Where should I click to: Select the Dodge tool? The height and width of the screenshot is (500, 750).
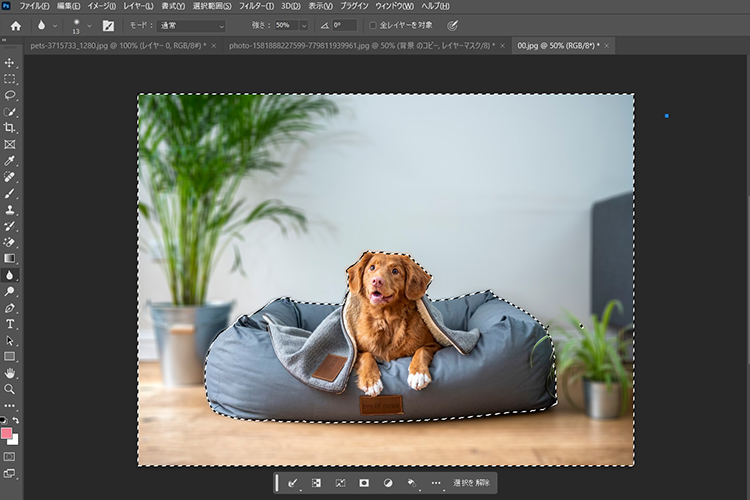point(10,291)
